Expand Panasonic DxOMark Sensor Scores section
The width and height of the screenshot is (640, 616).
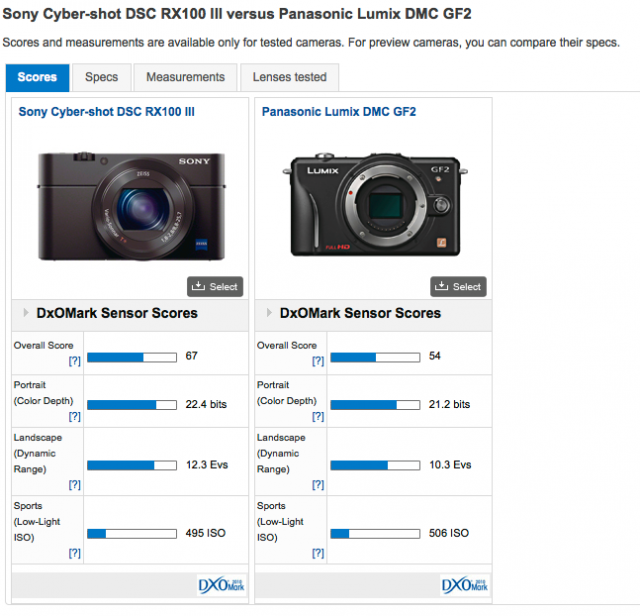[x=269, y=313]
